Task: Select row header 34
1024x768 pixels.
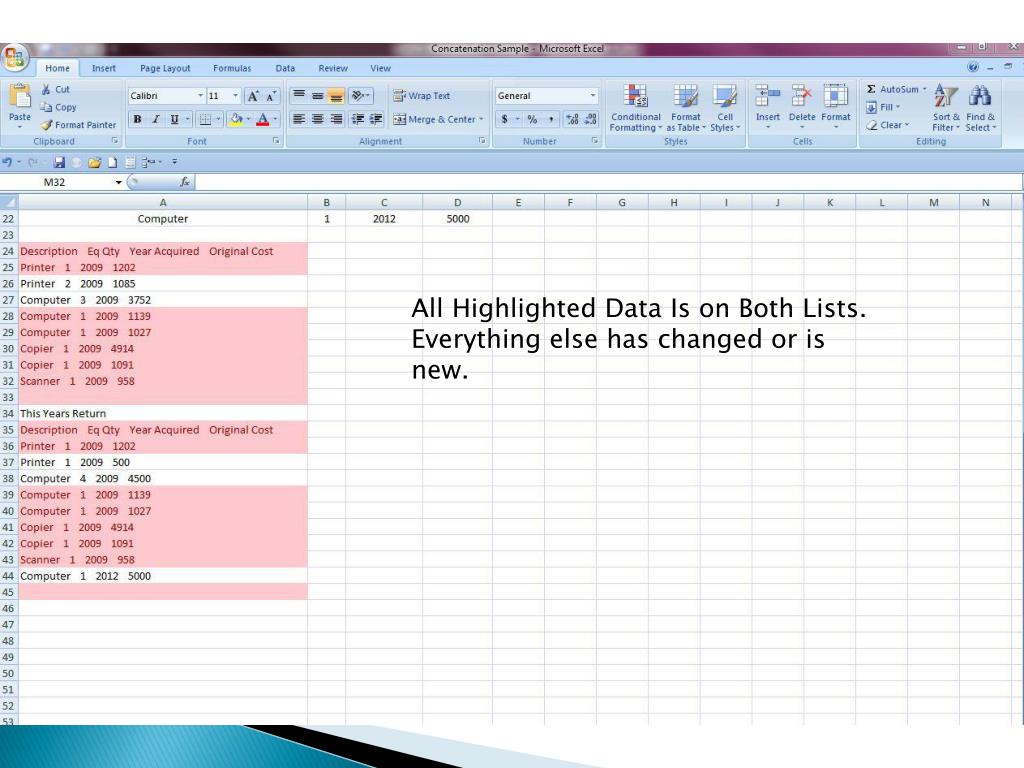Action: pos(8,413)
